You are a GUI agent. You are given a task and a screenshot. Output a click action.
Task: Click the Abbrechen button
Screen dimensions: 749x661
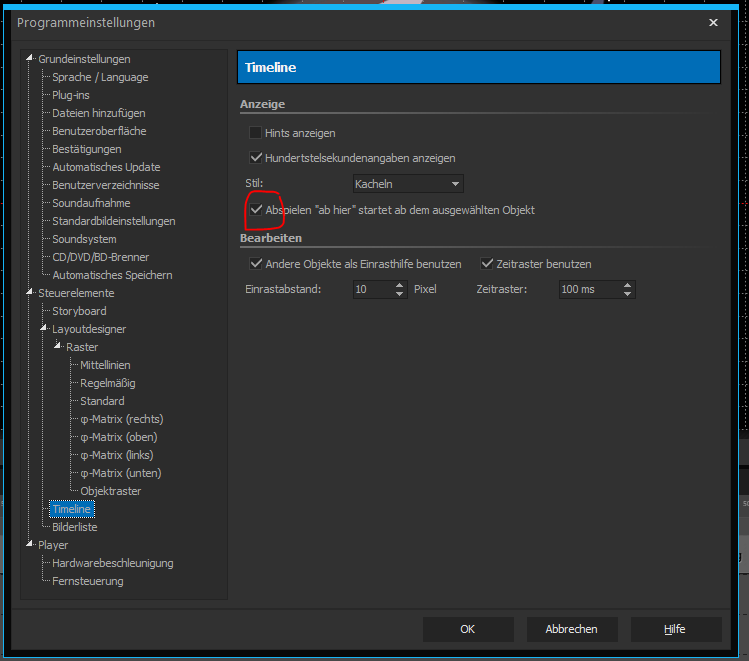tap(571, 629)
